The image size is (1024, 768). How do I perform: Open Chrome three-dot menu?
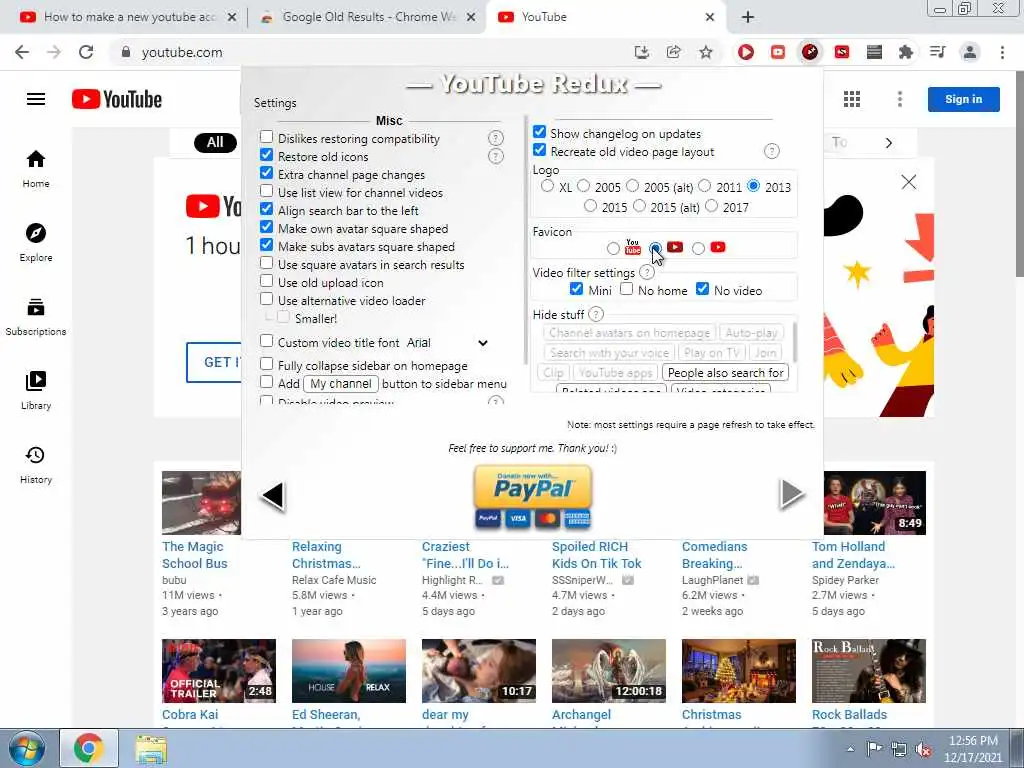[1002, 52]
